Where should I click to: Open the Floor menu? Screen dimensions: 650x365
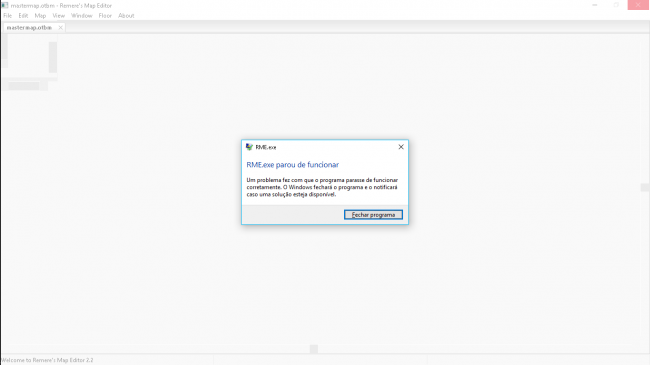(105, 16)
